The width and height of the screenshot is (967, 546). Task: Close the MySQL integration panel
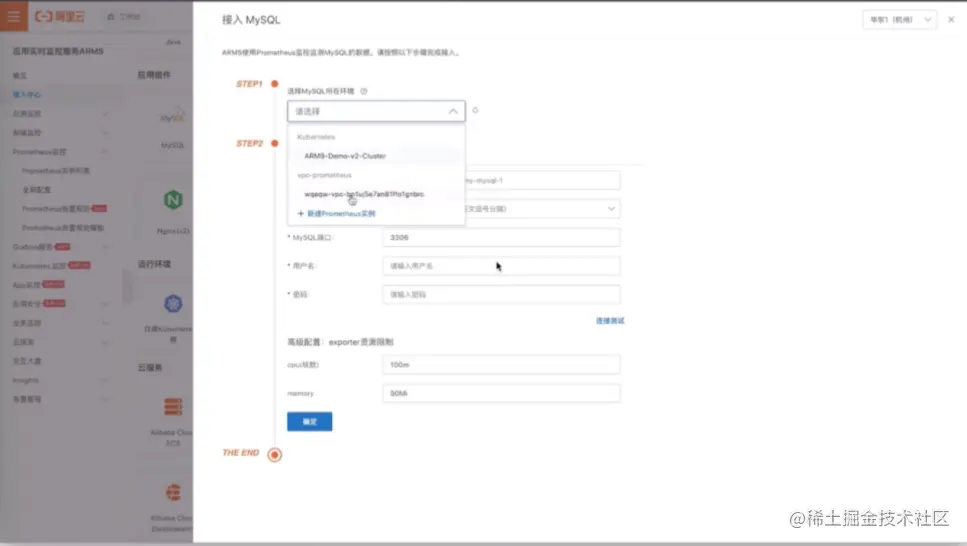[951, 20]
